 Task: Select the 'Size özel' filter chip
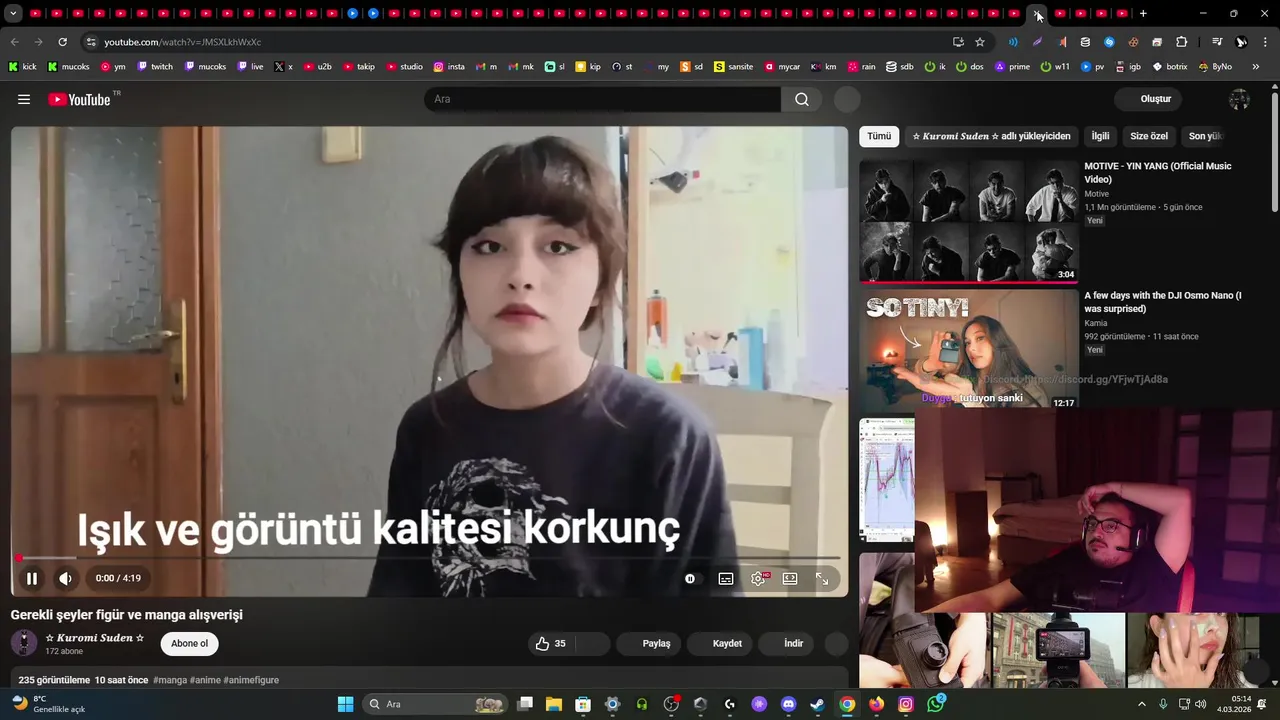[1149, 136]
